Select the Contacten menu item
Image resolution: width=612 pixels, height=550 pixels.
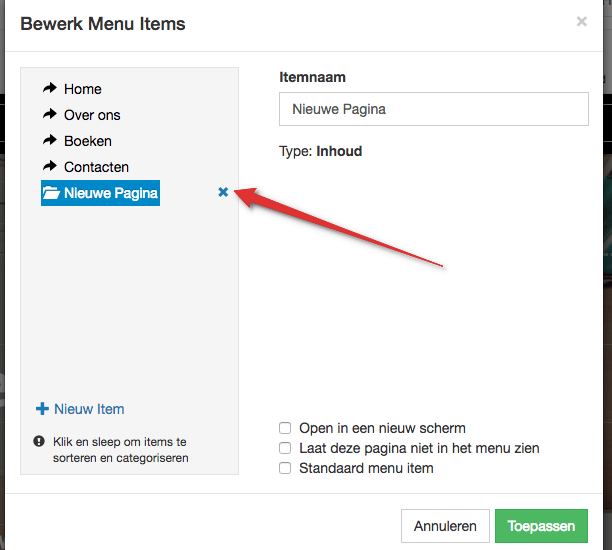point(96,167)
